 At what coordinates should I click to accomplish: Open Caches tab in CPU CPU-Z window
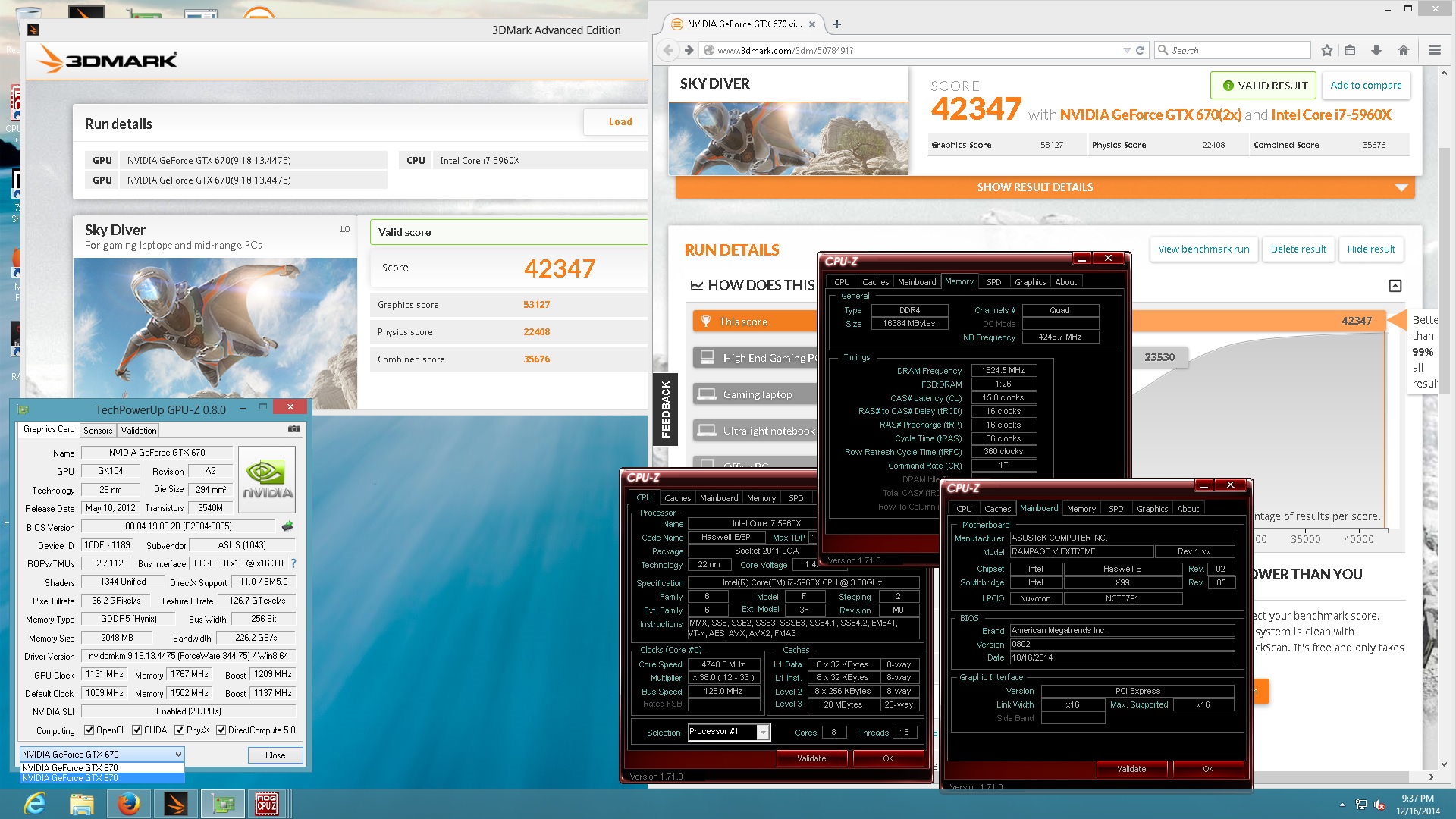pyautogui.click(x=677, y=498)
